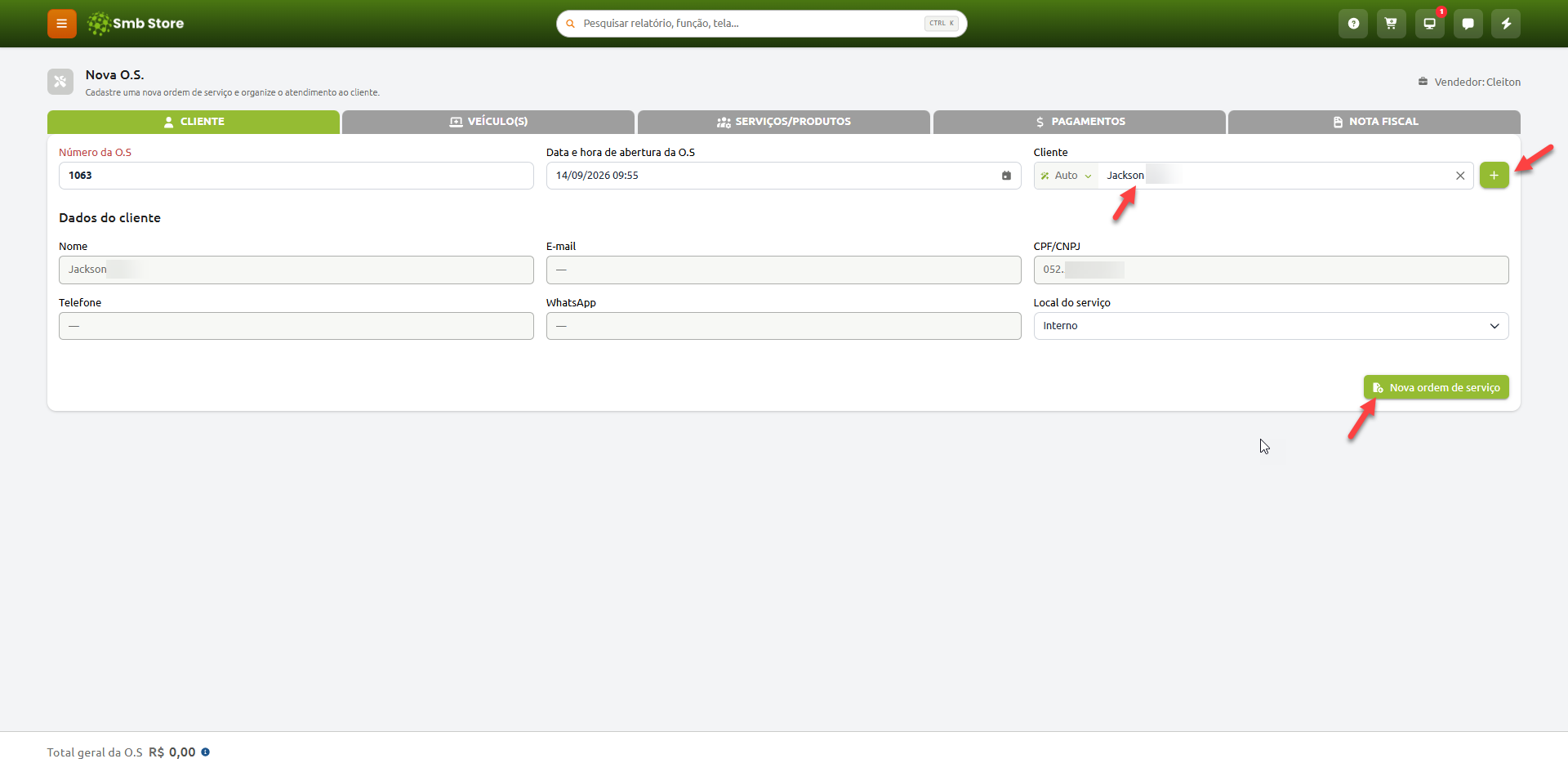The width and height of the screenshot is (1568, 772).
Task: Open the shopping cart icon
Action: pos(1391,24)
